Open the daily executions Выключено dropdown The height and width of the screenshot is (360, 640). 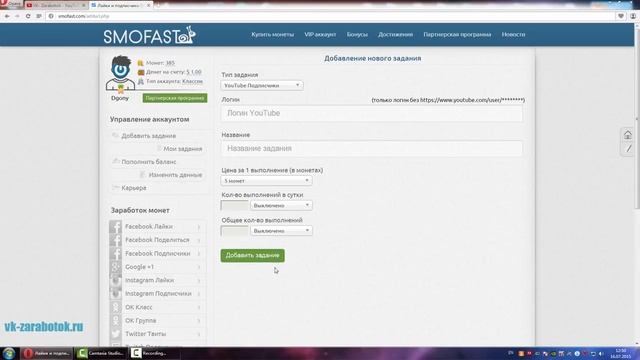point(281,205)
